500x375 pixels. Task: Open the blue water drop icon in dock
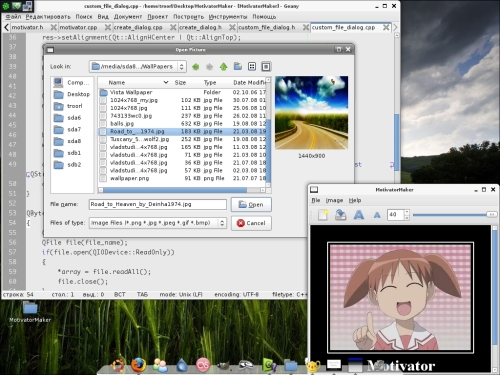click(182, 365)
